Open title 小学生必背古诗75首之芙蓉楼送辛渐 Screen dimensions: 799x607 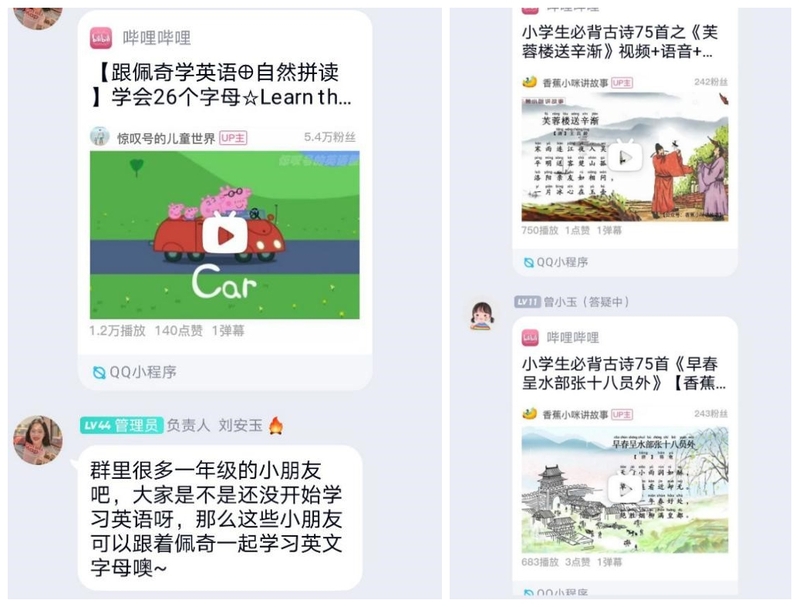point(620,41)
